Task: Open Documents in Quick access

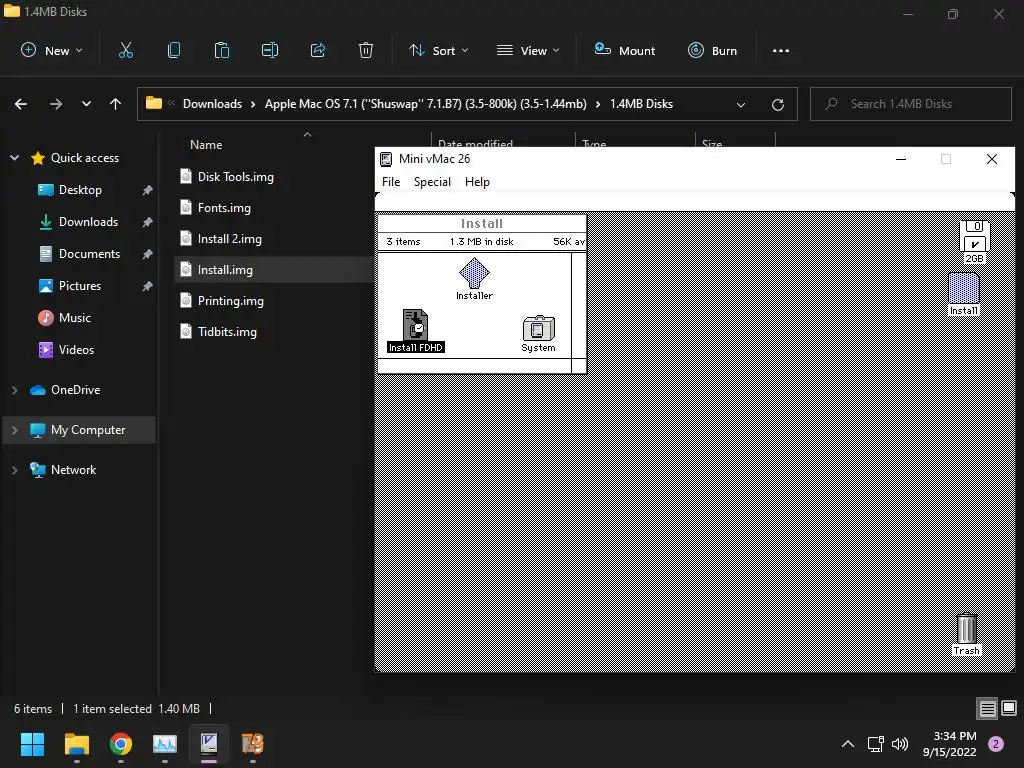Action: [89, 254]
